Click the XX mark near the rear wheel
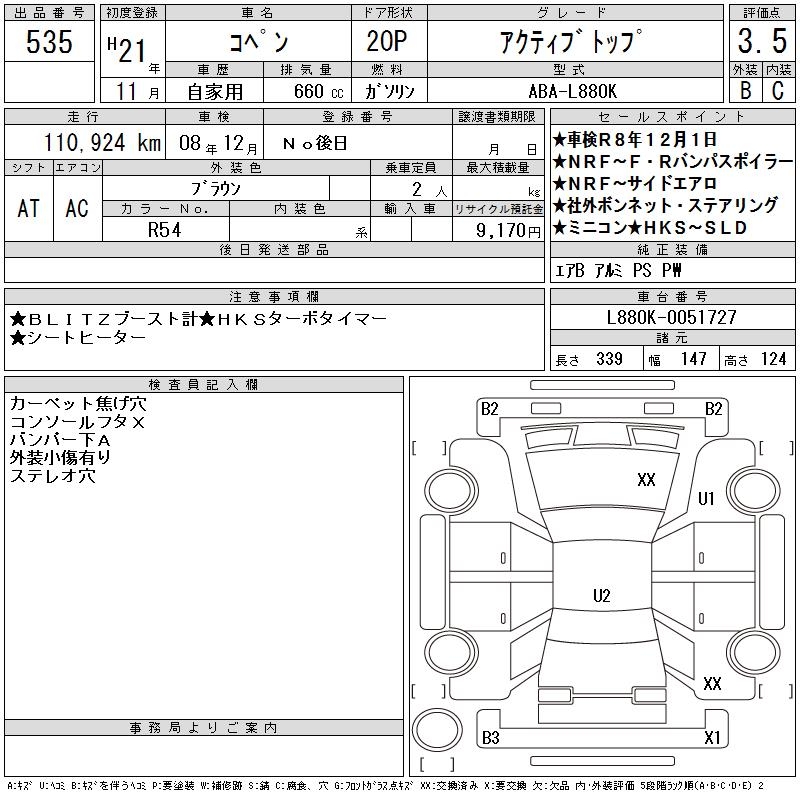This screenshot has height=800, width=800. (712, 684)
